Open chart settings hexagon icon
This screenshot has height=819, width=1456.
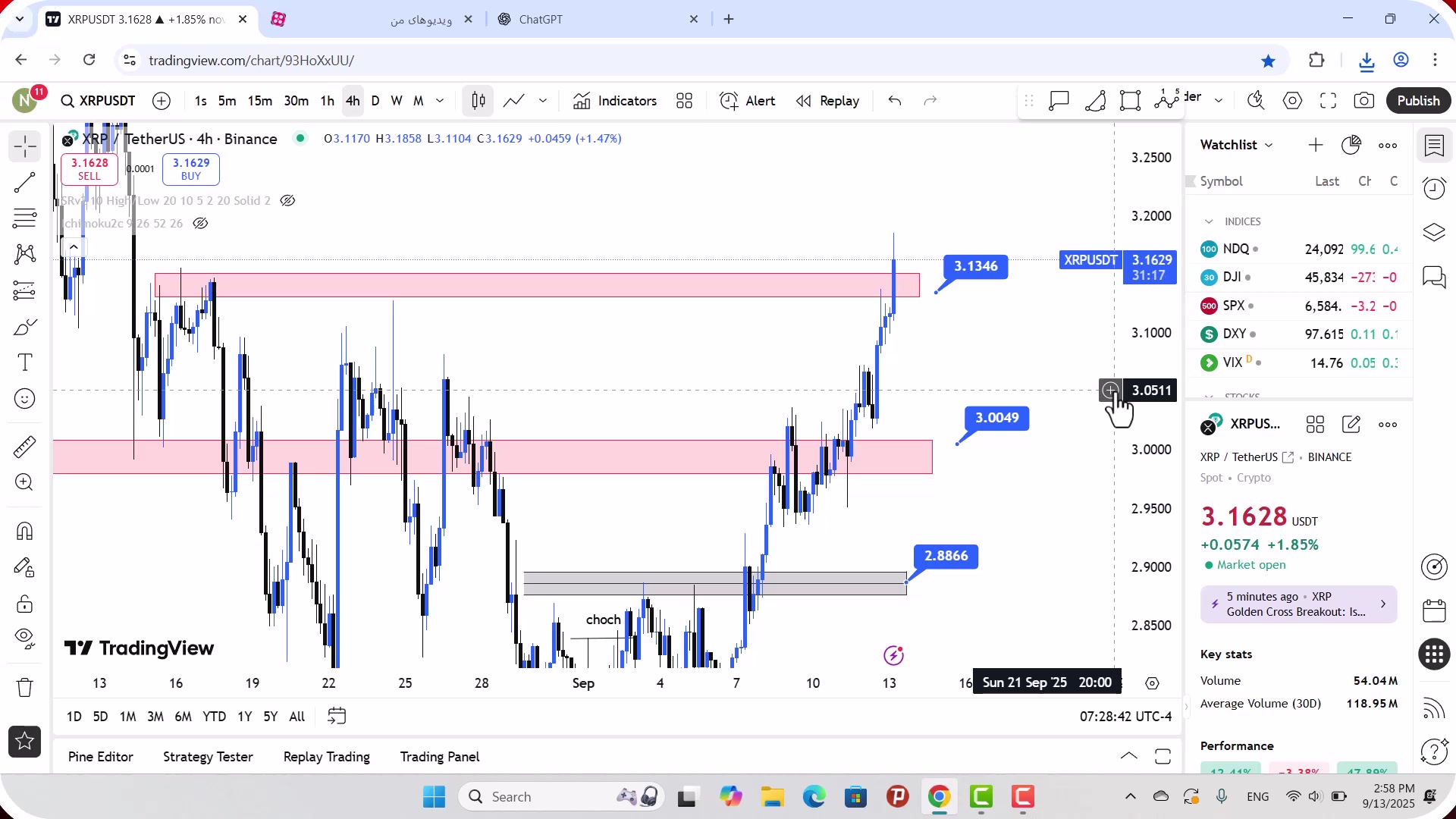click(1293, 101)
